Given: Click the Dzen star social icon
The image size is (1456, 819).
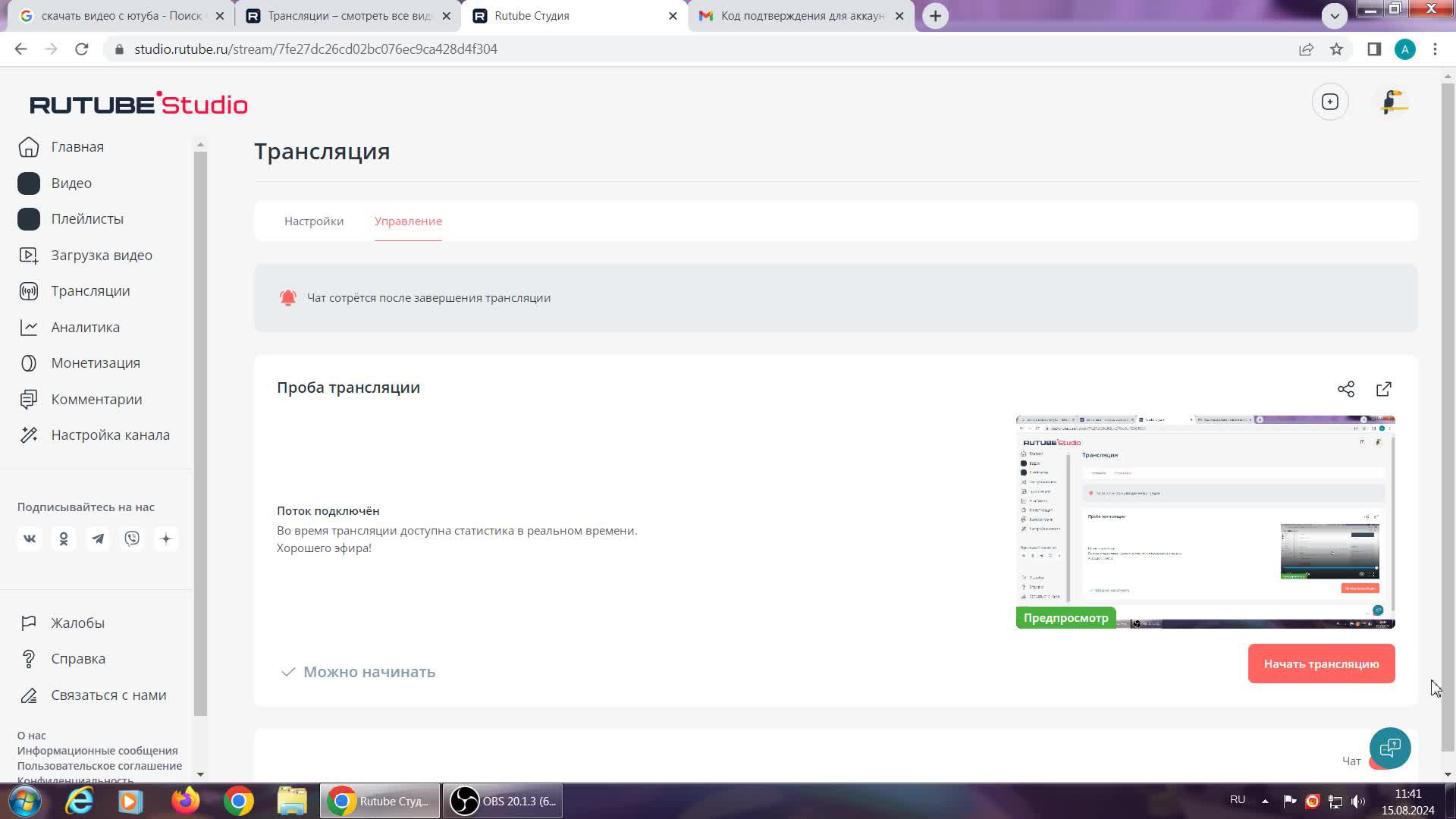Looking at the screenshot, I should tap(166, 539).
